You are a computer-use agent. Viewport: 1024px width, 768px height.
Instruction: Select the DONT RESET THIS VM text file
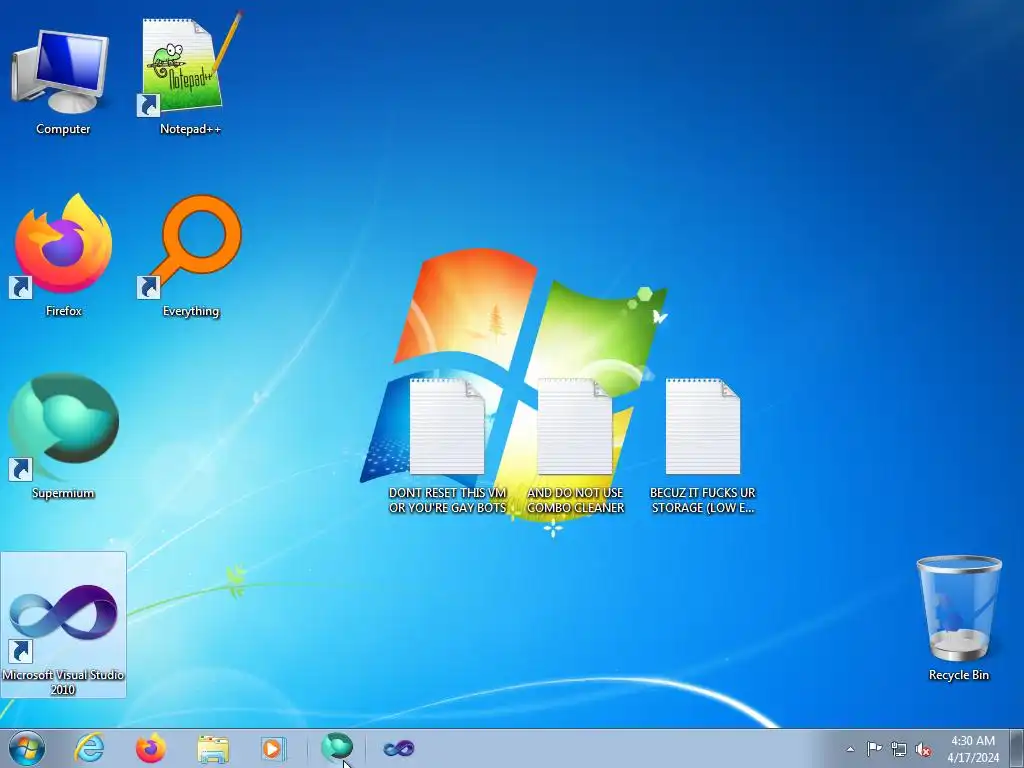tap(447, 447)
